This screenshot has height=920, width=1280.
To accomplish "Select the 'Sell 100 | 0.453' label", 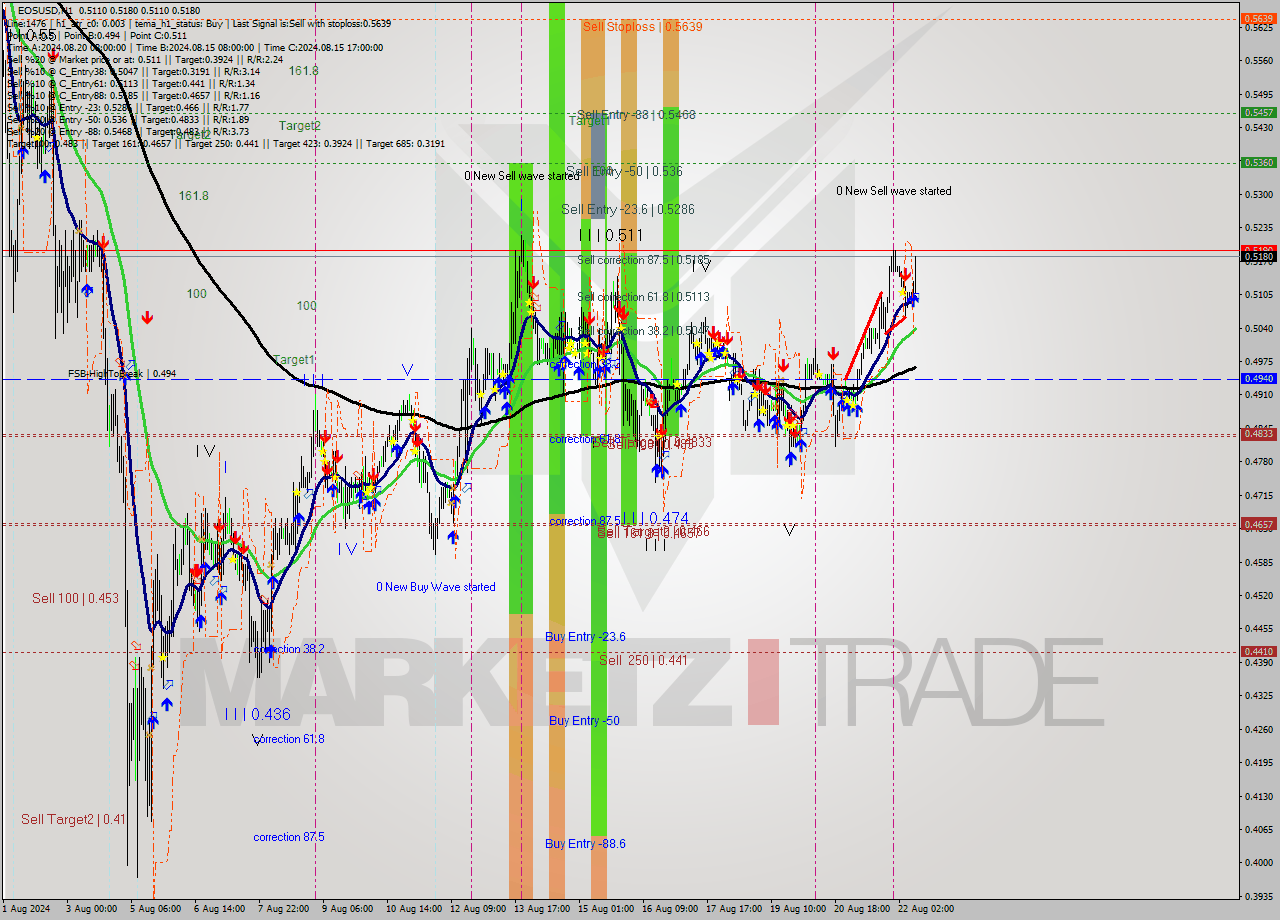I will (x=75, y=598).
